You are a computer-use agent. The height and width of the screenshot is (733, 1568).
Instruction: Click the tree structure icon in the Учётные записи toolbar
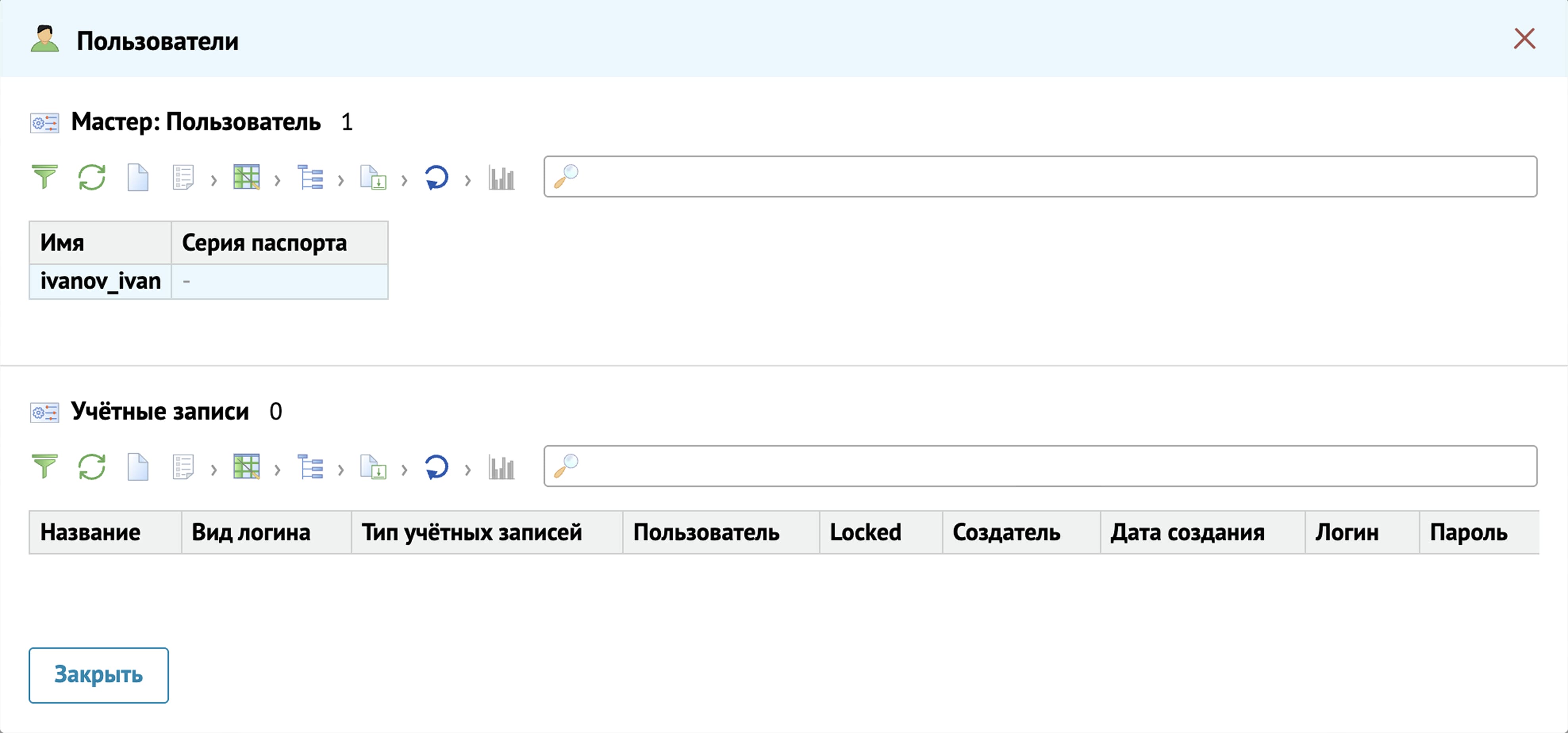click(x=310, y=467)
